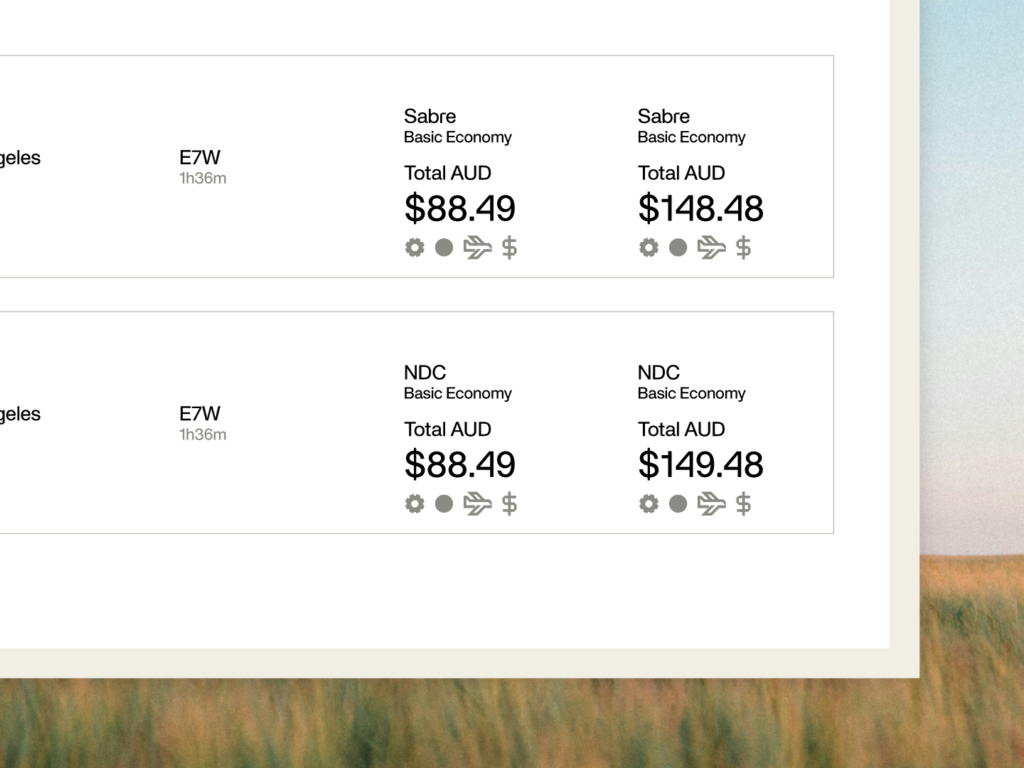Click the dollar icon under Sabre $88.49
Screen dimensions: 1024x768
tap(509, 248)
